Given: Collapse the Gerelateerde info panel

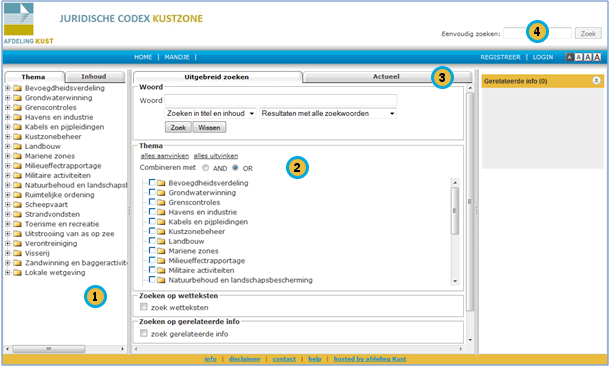Looking at the screenshot, I should click(596, 80).
